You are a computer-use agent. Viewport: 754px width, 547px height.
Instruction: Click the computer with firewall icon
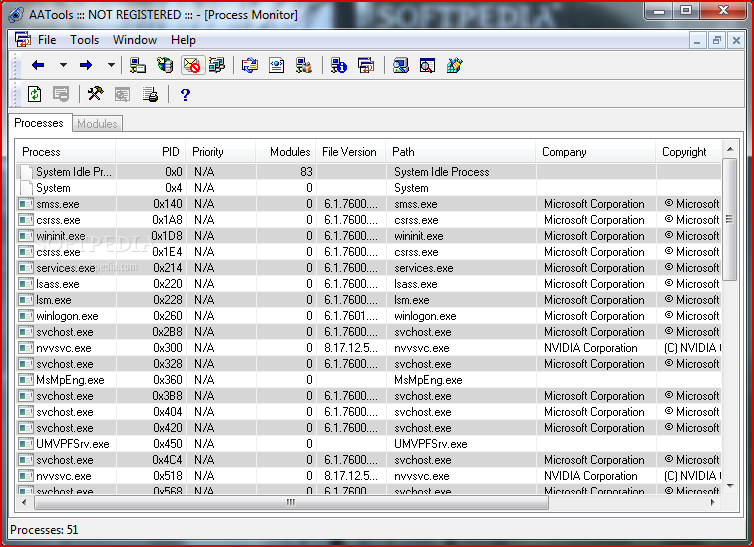click(303, 65)
